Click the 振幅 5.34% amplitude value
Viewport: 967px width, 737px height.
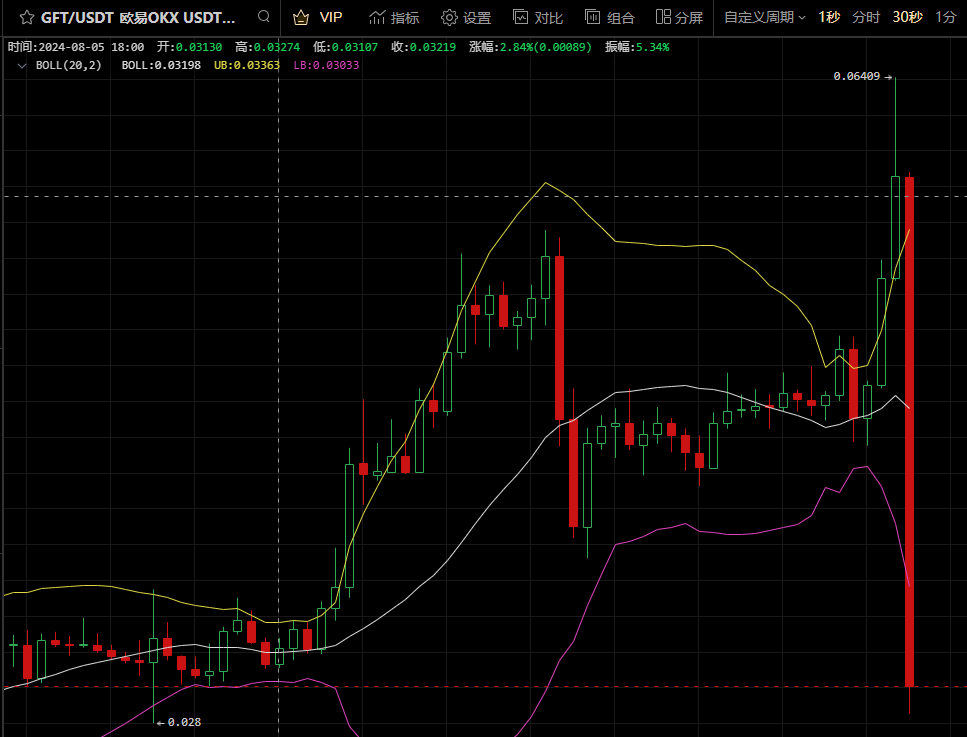(637, 47)
